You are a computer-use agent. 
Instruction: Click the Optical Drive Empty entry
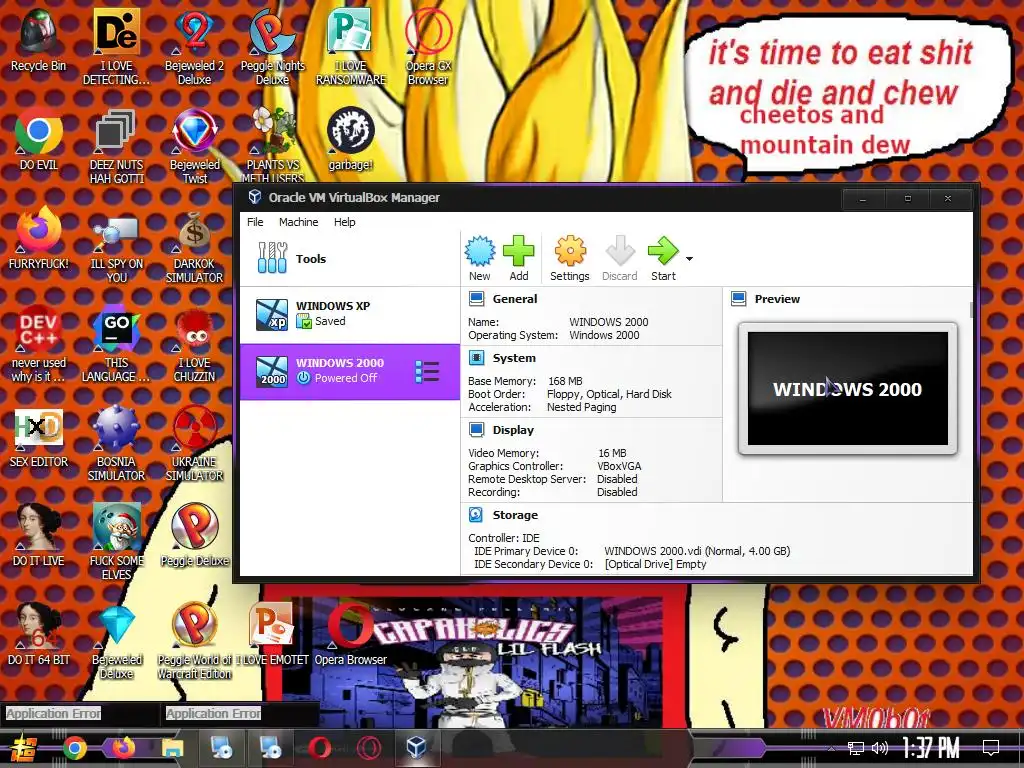656,564
